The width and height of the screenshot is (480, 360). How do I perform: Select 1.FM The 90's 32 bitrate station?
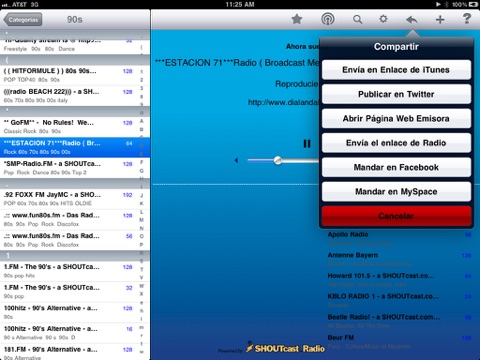coord(69,292)
